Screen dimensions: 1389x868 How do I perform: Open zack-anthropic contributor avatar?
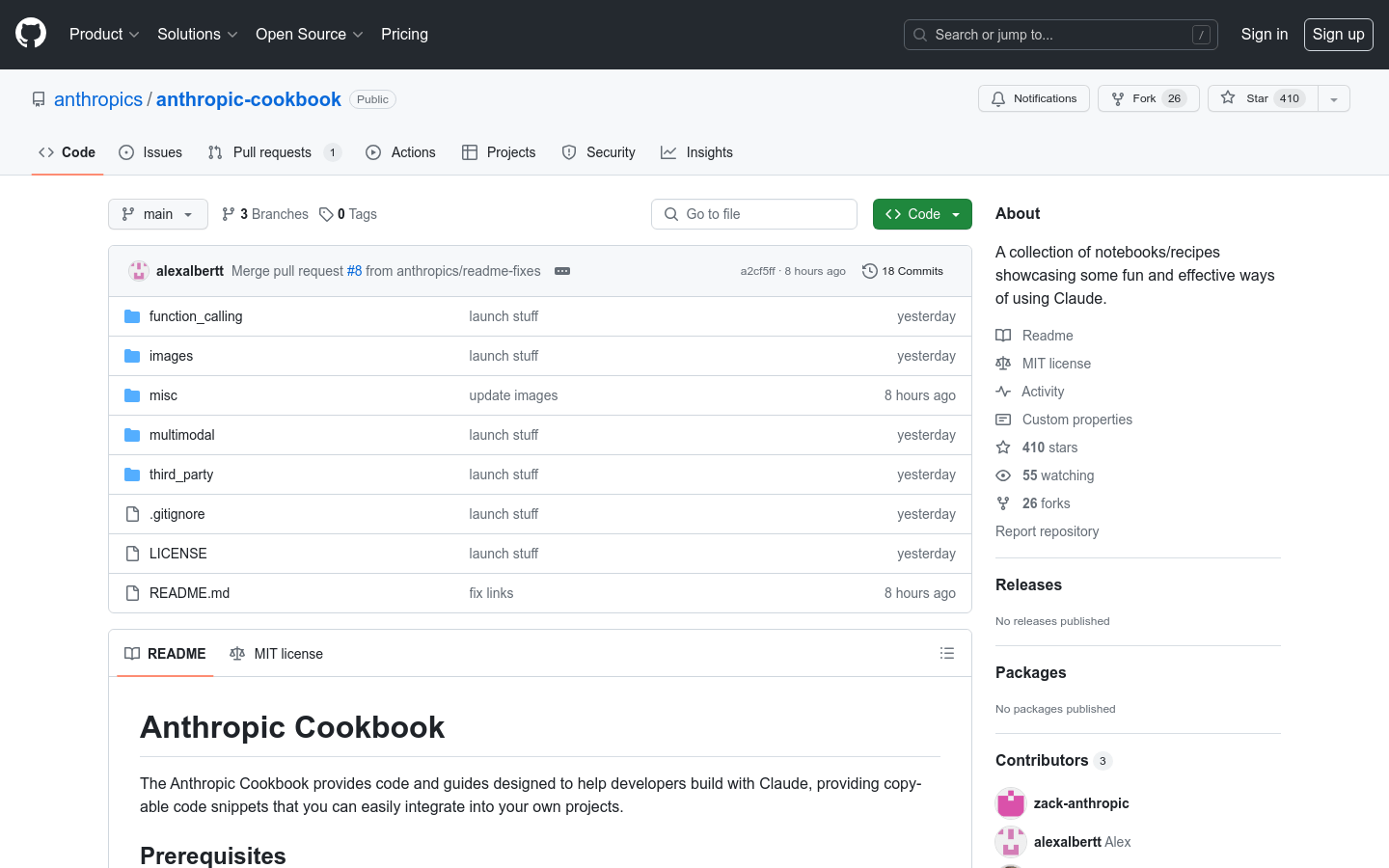(x=1010, y=802)
